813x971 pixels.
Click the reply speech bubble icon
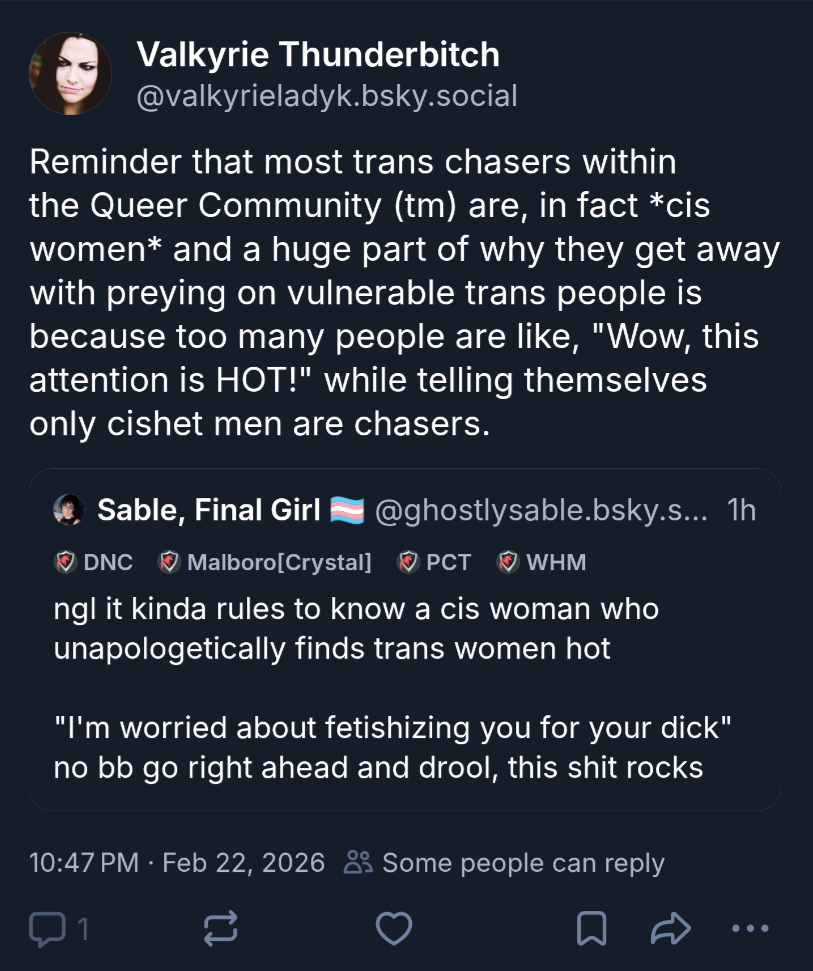click(47, 930)
